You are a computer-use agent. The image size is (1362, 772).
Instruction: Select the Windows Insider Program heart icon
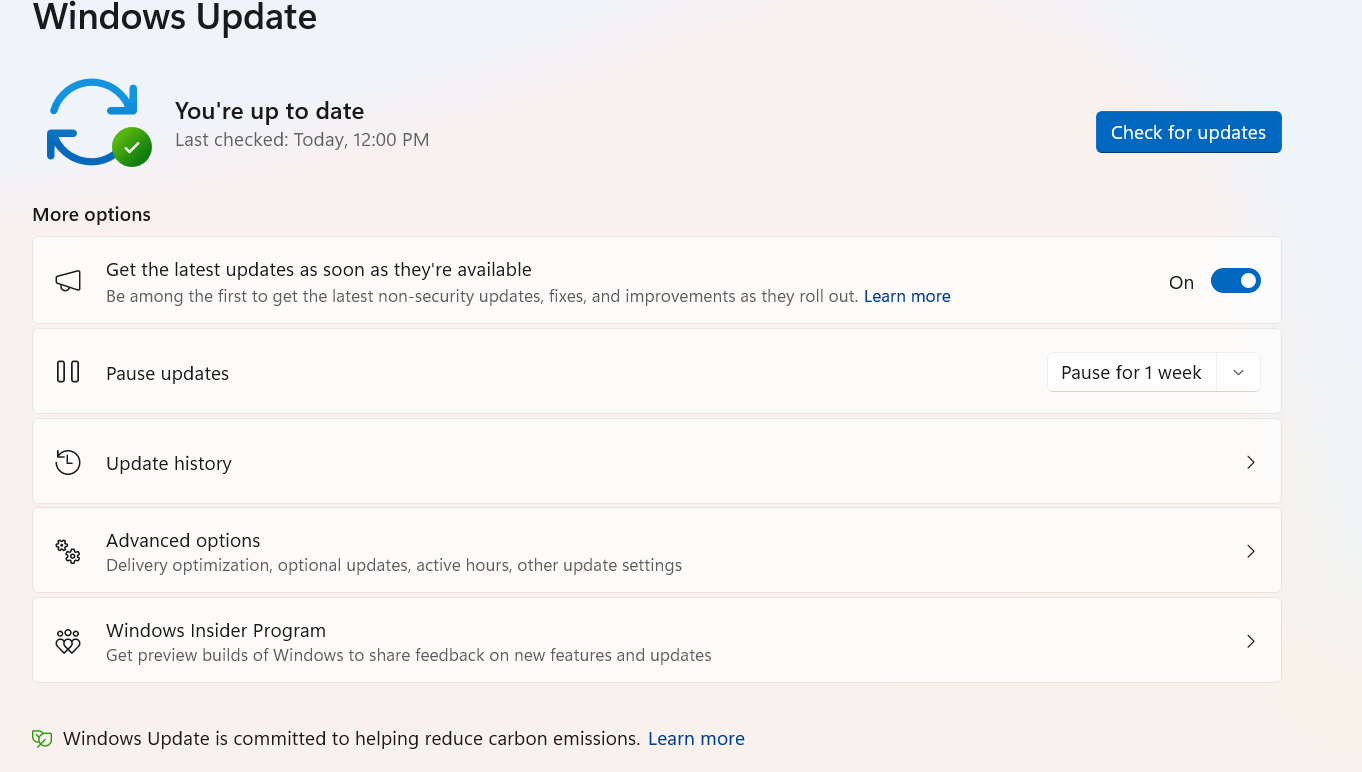click(x=67, y=641)
